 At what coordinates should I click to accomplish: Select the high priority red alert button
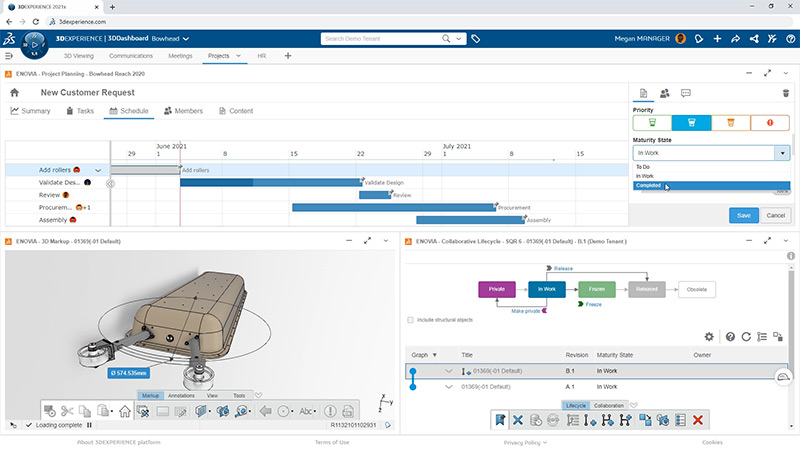click(770, 123)
